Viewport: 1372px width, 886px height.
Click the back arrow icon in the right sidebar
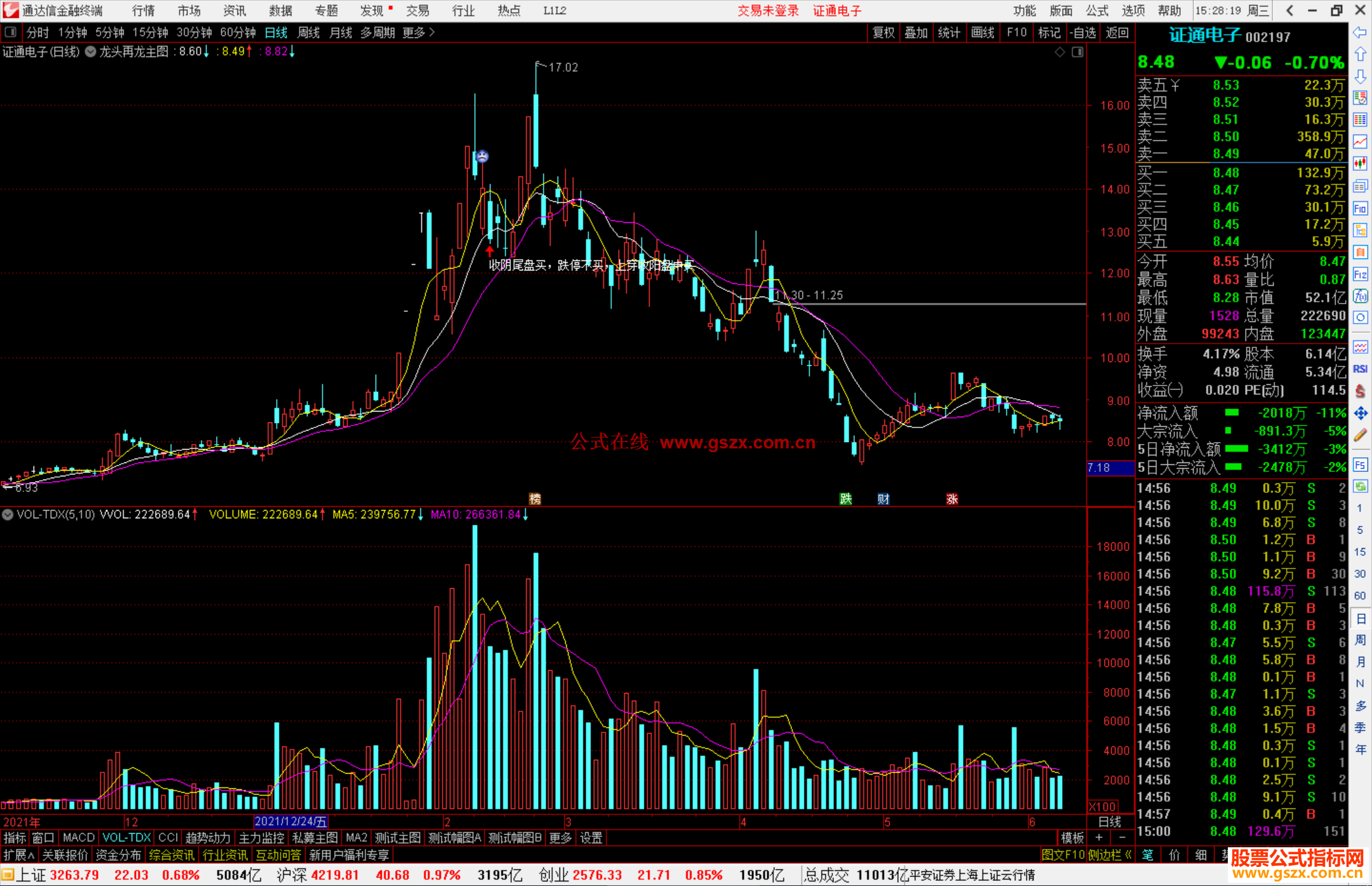click(x=1360, y=32)
